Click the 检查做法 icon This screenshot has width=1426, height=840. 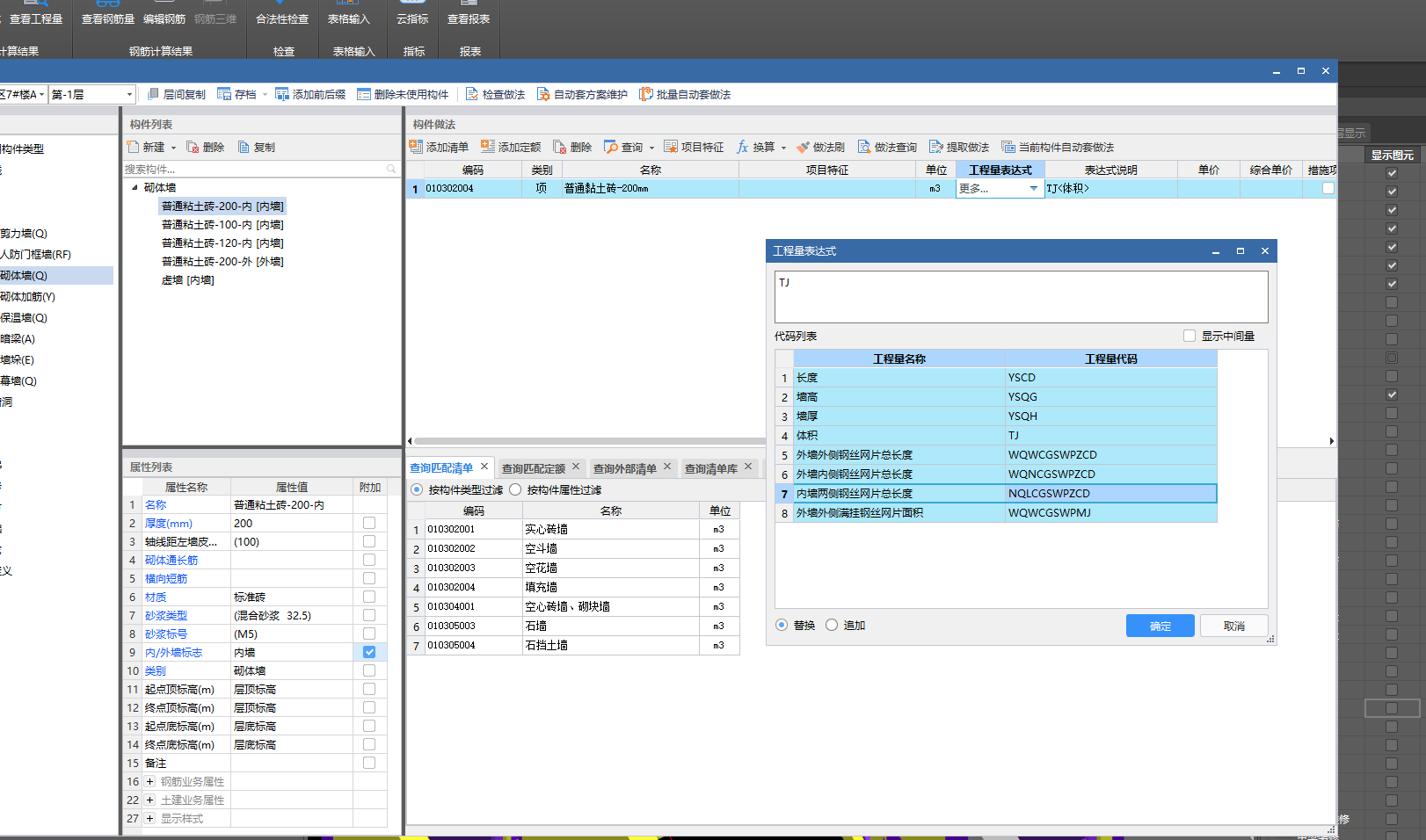[472, 94]
